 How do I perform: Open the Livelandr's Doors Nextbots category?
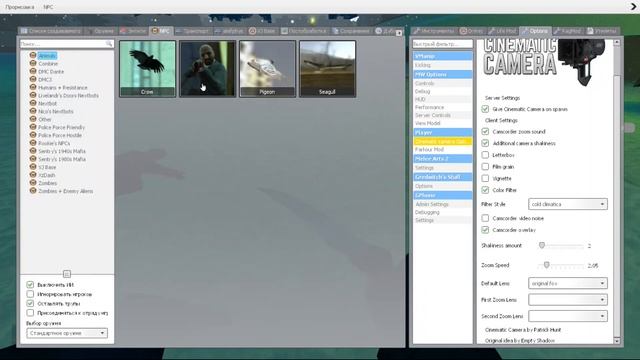tap(68, 95)
